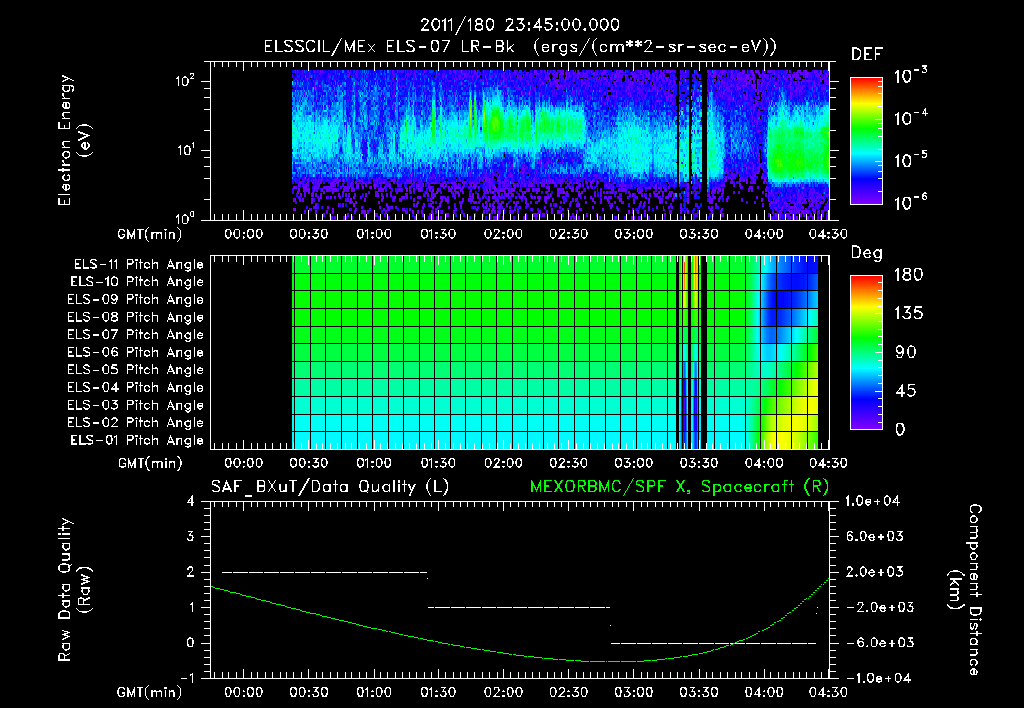Image resolution: width=1024 pixels, height=708 pixels.
Task: Select the Component Distance (km) axis label
Action: click(965, 589)
